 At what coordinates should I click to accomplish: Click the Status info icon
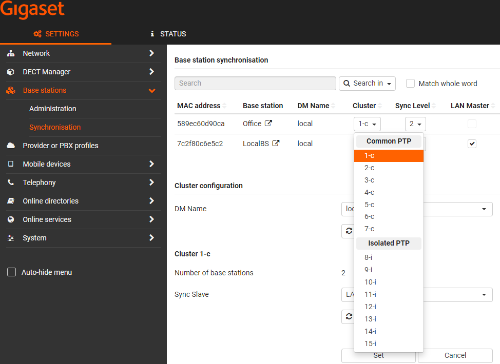152,34
